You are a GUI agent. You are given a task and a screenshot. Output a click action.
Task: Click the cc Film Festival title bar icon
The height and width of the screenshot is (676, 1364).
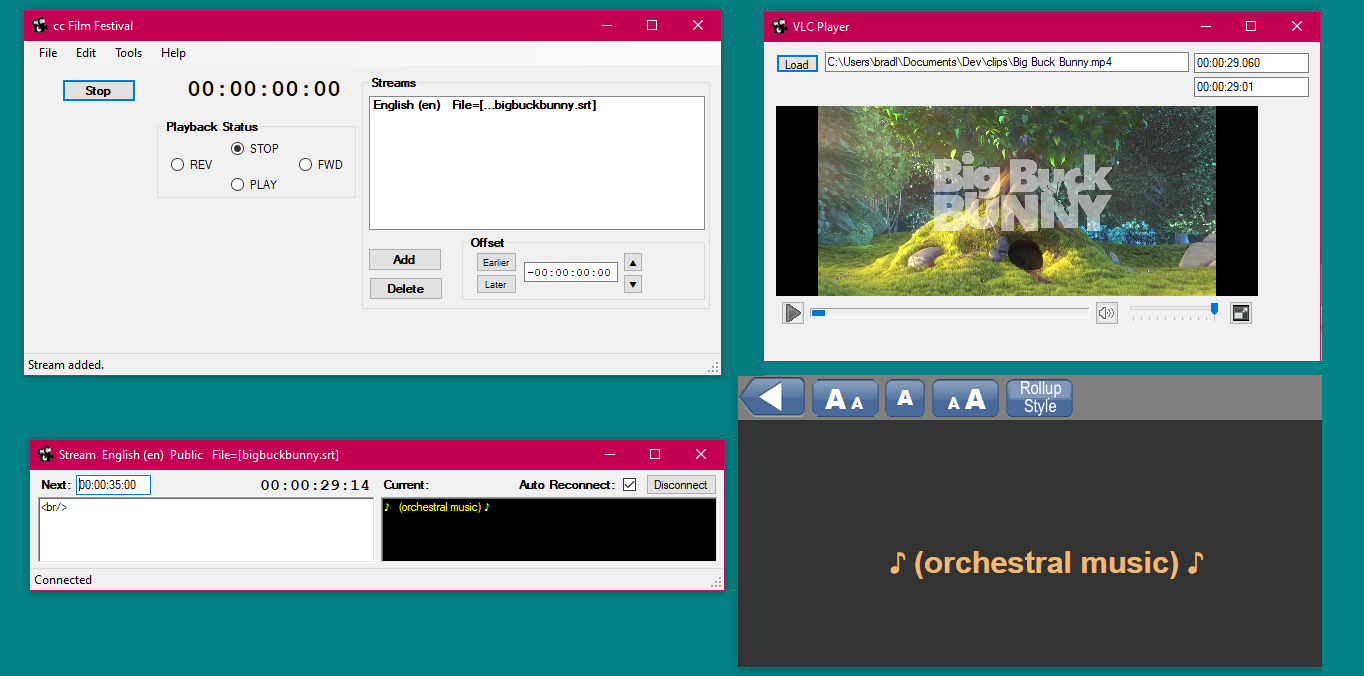pyautogui.click(x=40, y=25)
